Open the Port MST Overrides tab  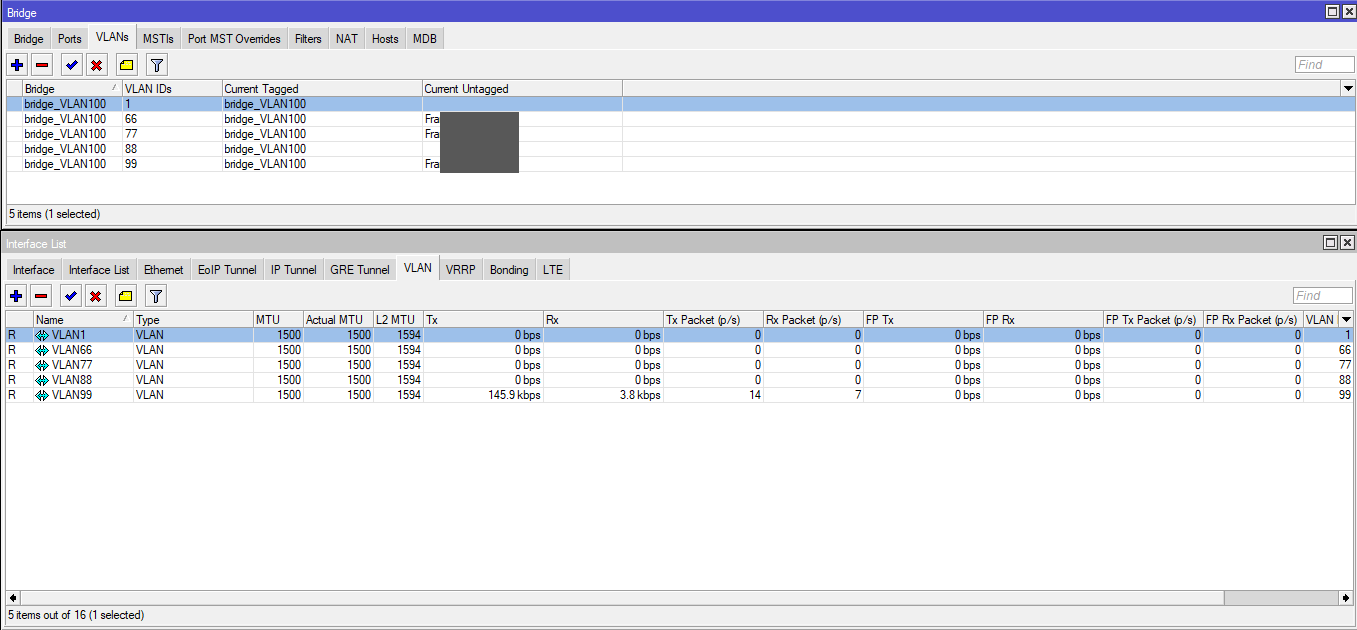[234, 39]
